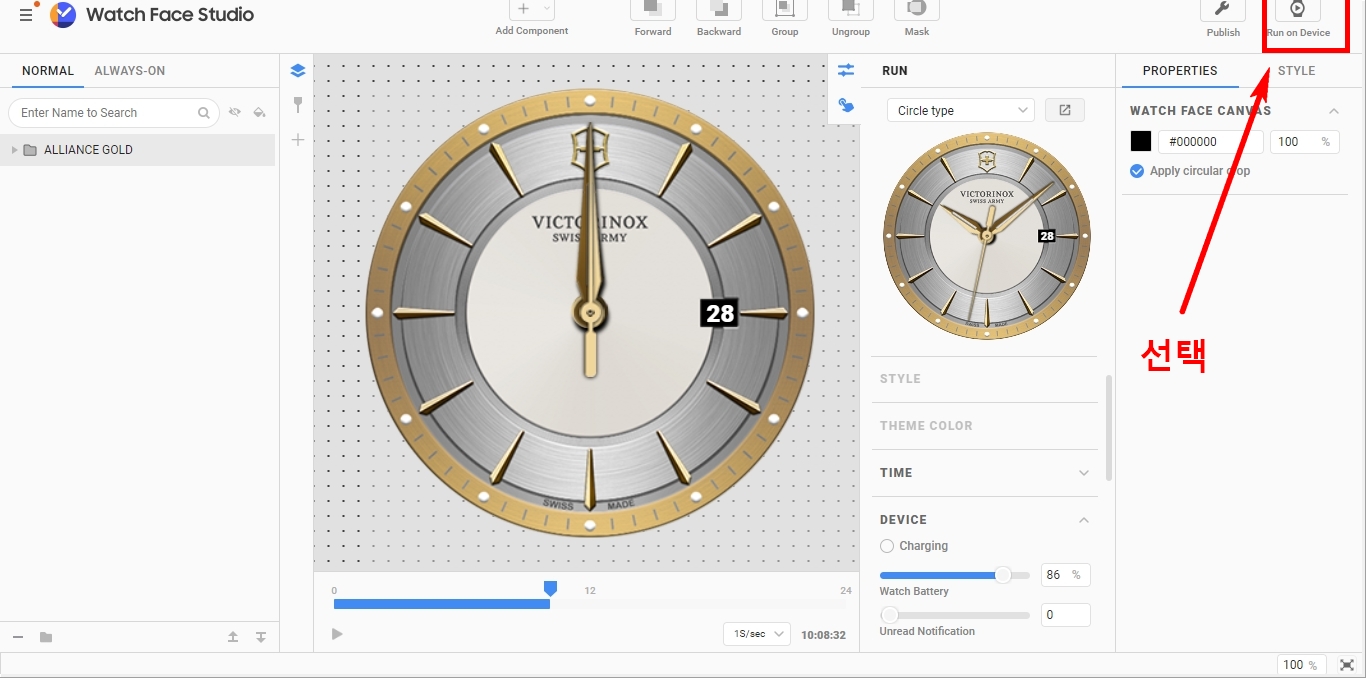Switch to the PROPERTIES tab
Viewport: 1366px width, 678px height.
(1180, 71)
